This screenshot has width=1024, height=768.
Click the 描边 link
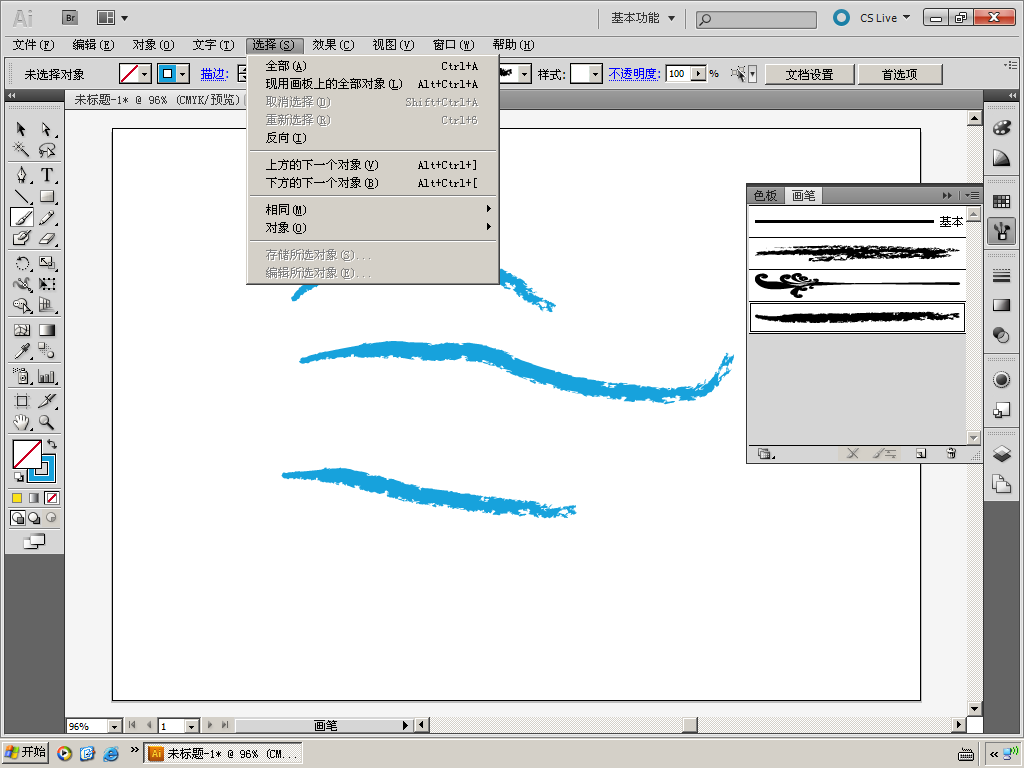click(x=214, y=74)
